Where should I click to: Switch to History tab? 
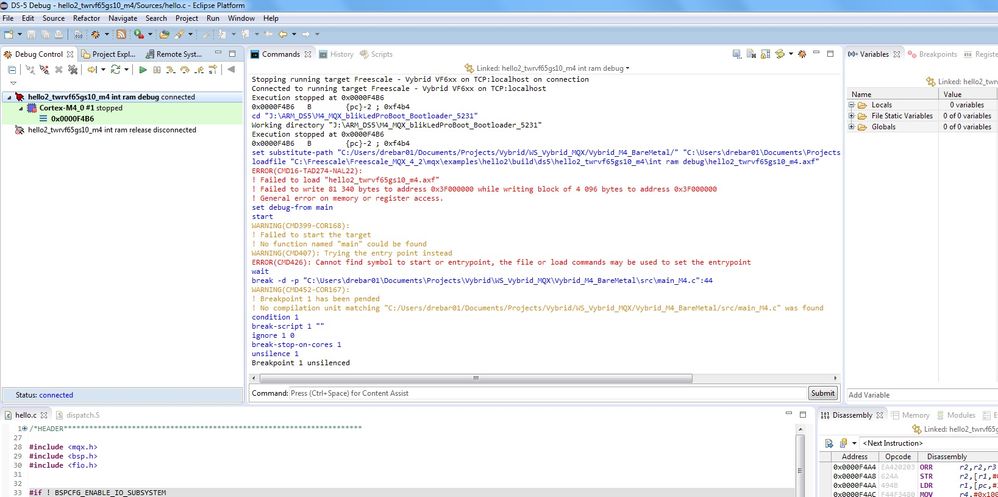[336, 54]
